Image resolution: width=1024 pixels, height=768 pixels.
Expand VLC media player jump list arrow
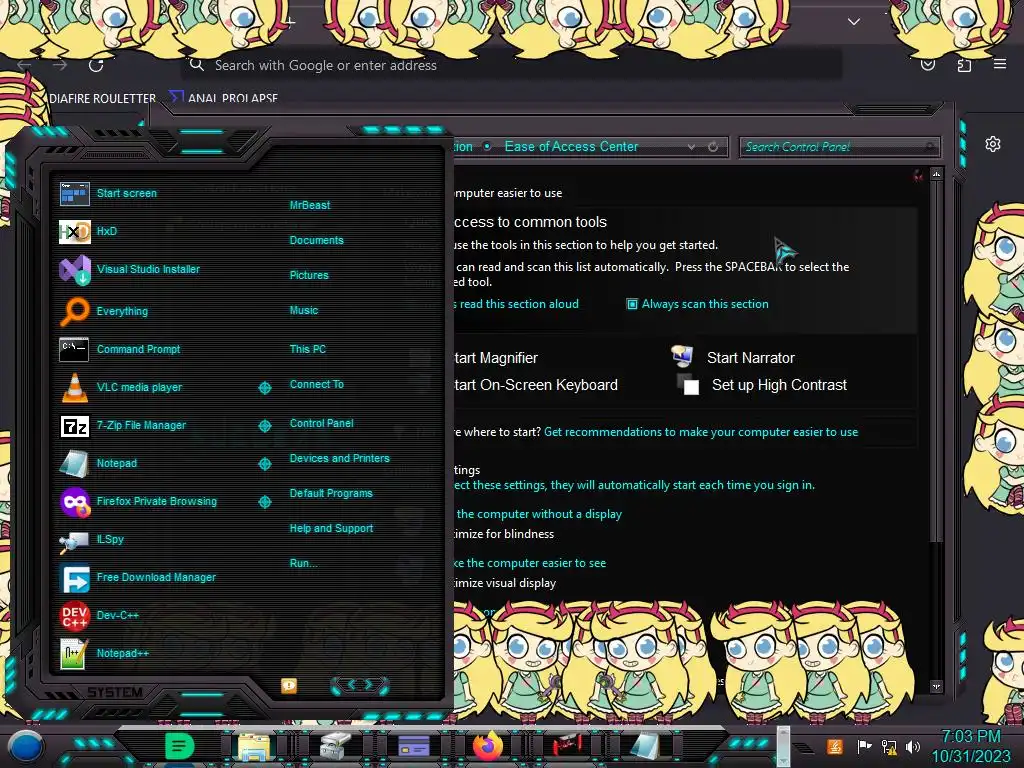pyautogui.click(x=264, y=388)
